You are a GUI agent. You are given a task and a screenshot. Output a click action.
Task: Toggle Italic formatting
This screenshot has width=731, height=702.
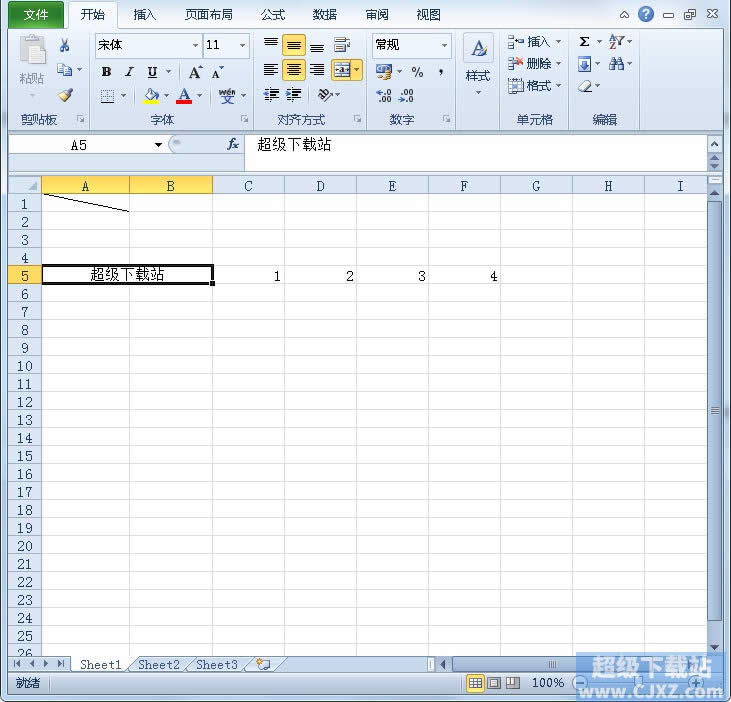pos(129,72)
